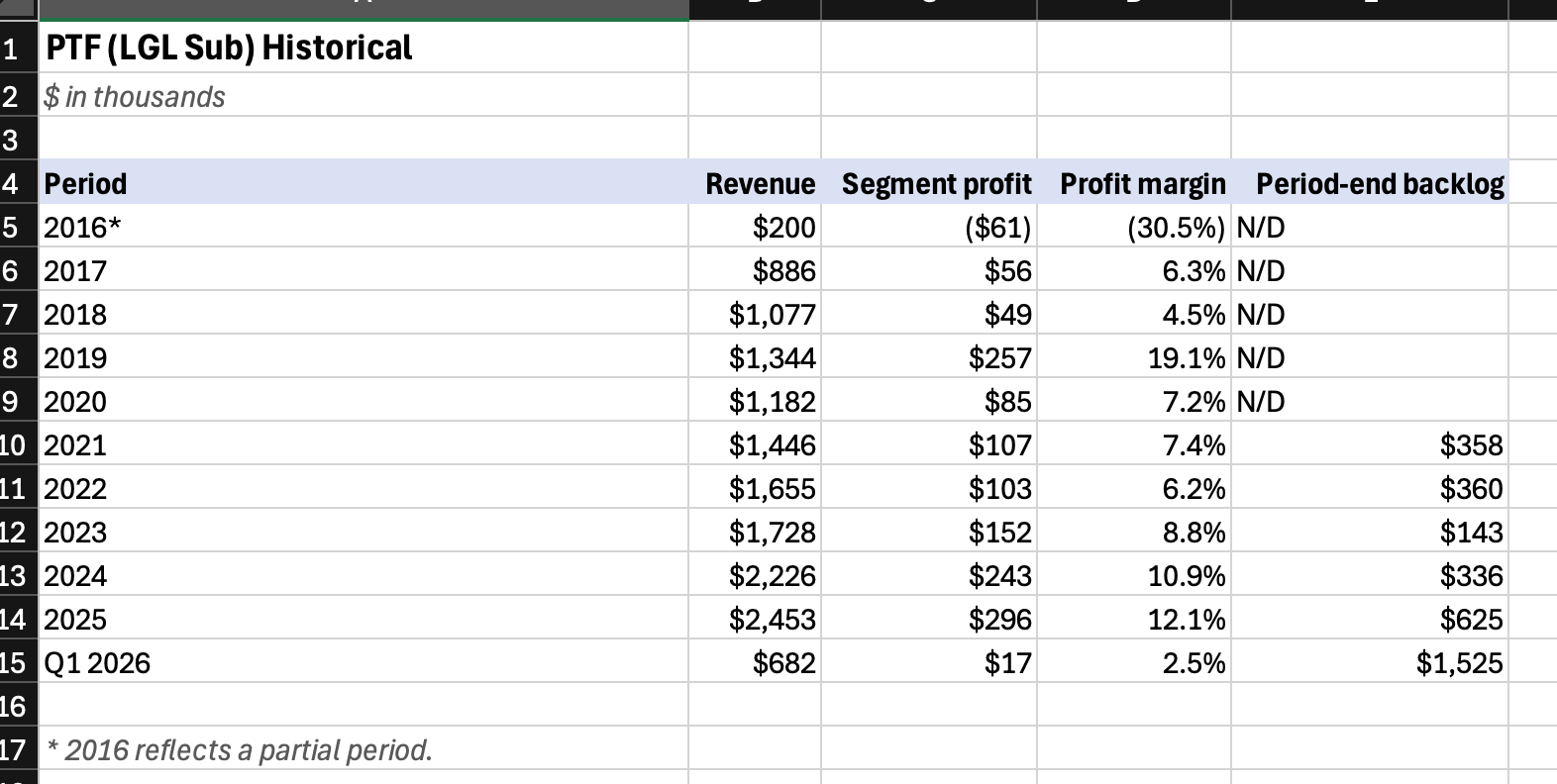Click the '2017' period cell
This screenshot has width=1557, height=784.
(363, 270)
